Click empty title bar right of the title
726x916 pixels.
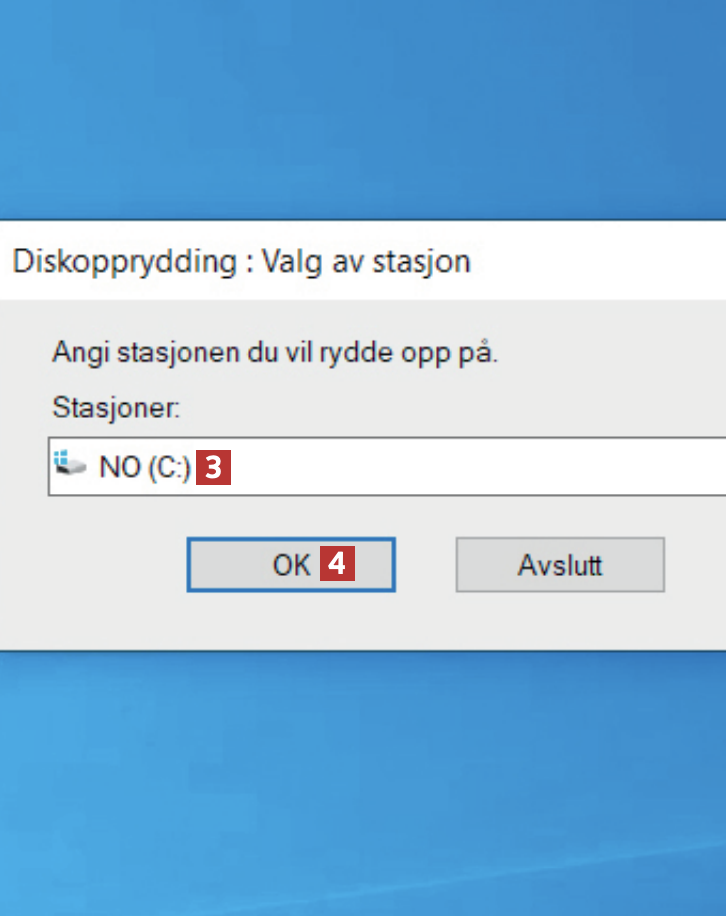point(600,262)
